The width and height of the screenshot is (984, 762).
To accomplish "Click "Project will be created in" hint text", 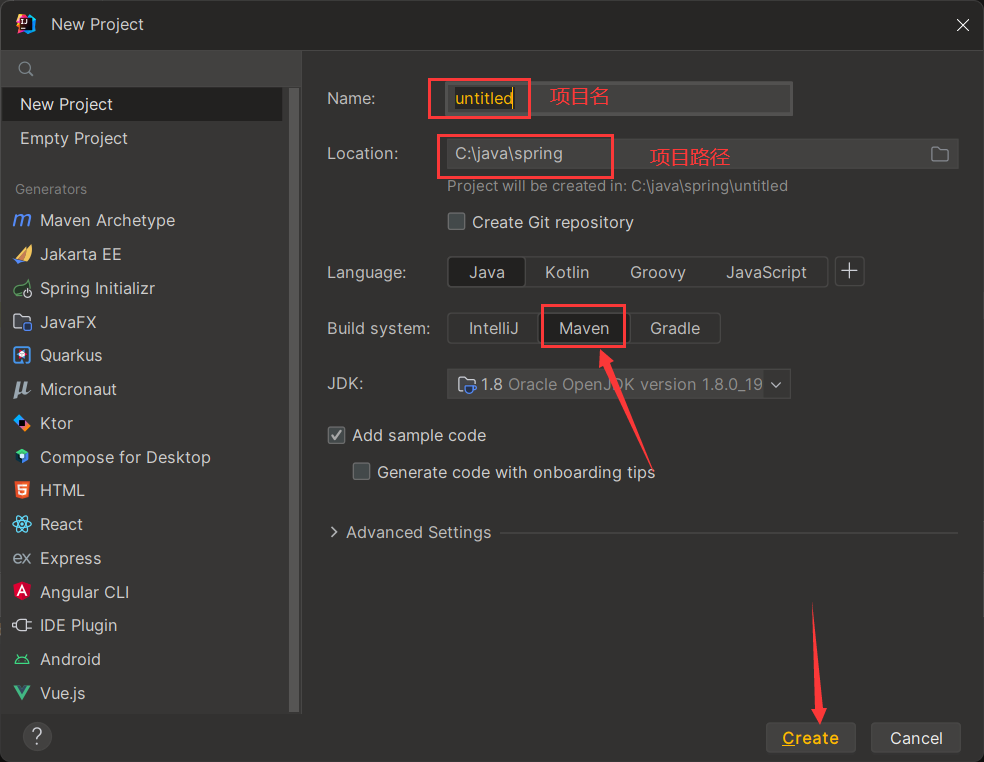I will point(617,186).
